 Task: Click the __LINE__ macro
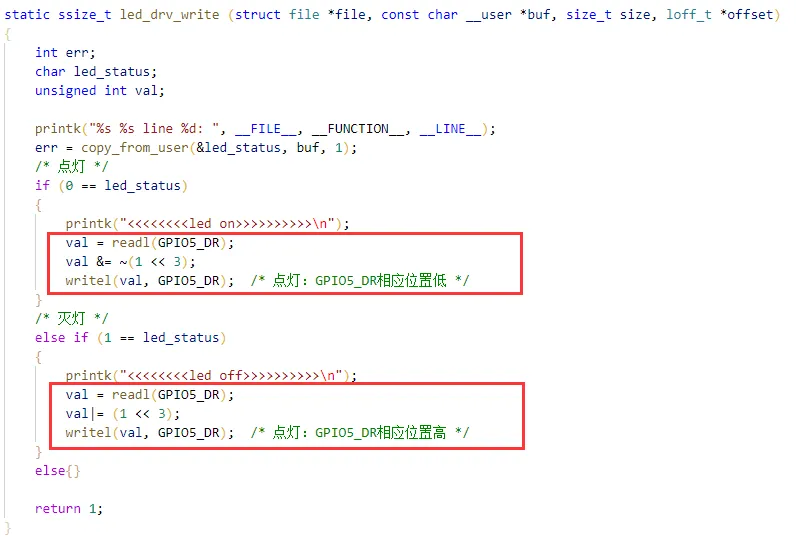click(x=450, y=129)
